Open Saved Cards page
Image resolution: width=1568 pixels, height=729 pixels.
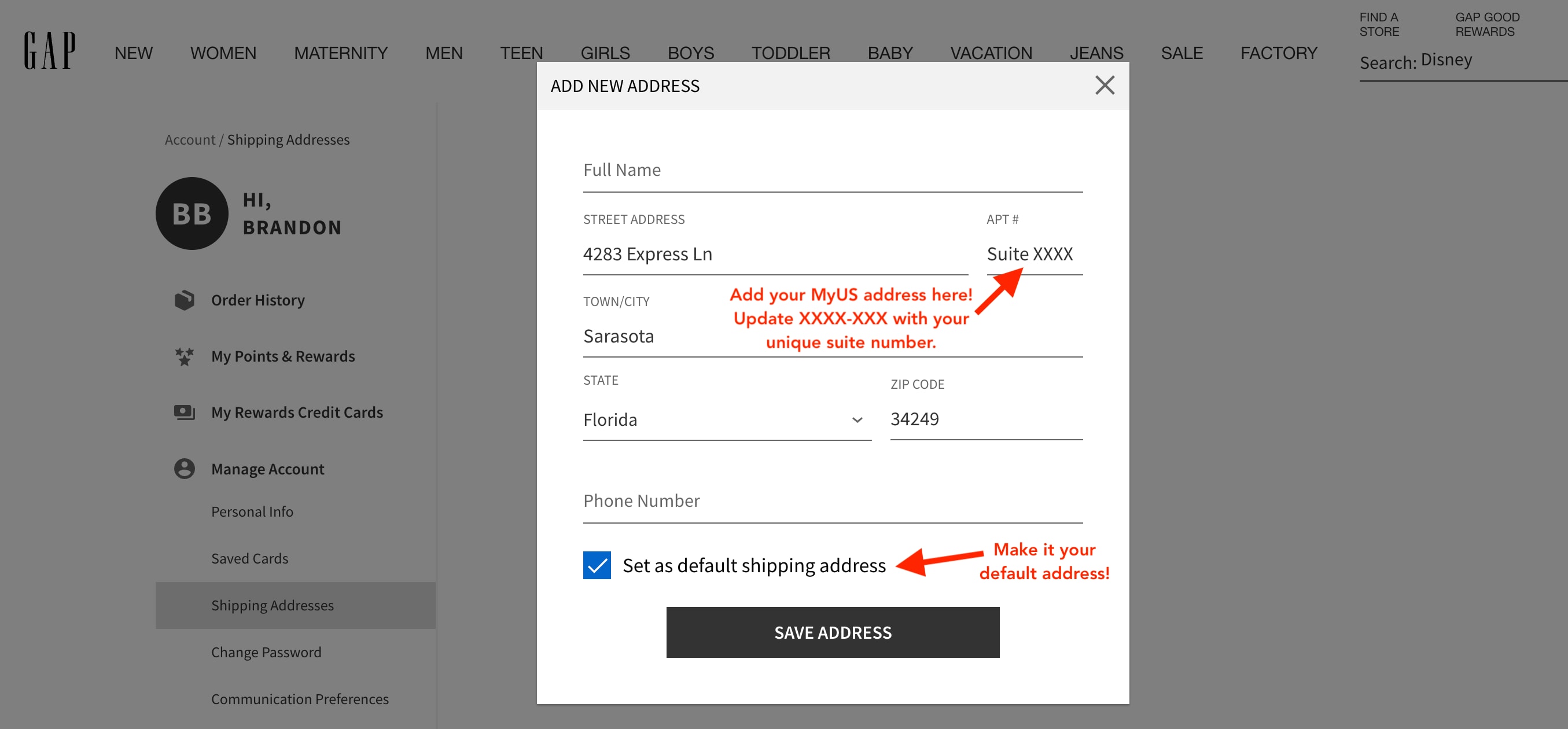(249, 558)
